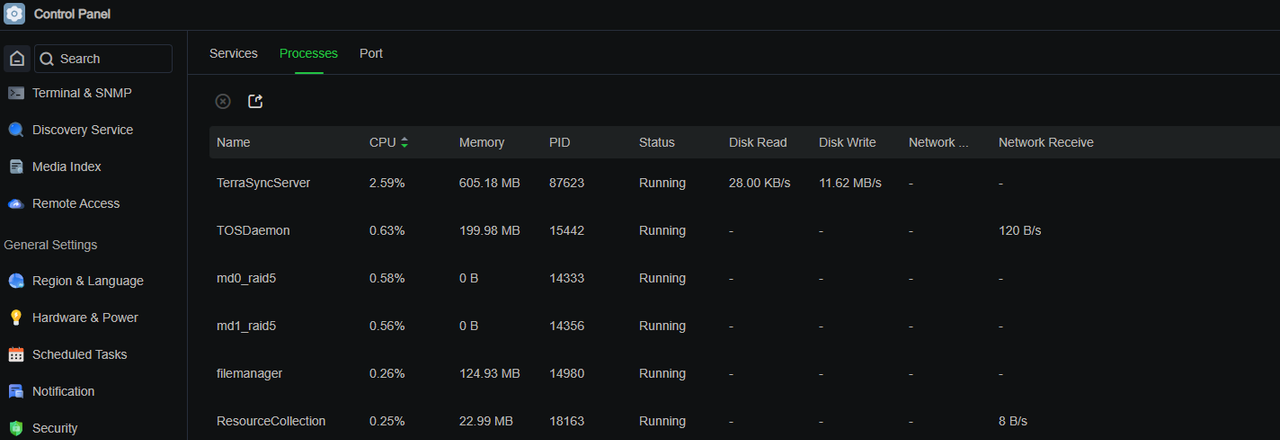
Task: Select the md1_raid5 process row
Action: [744, 326]
